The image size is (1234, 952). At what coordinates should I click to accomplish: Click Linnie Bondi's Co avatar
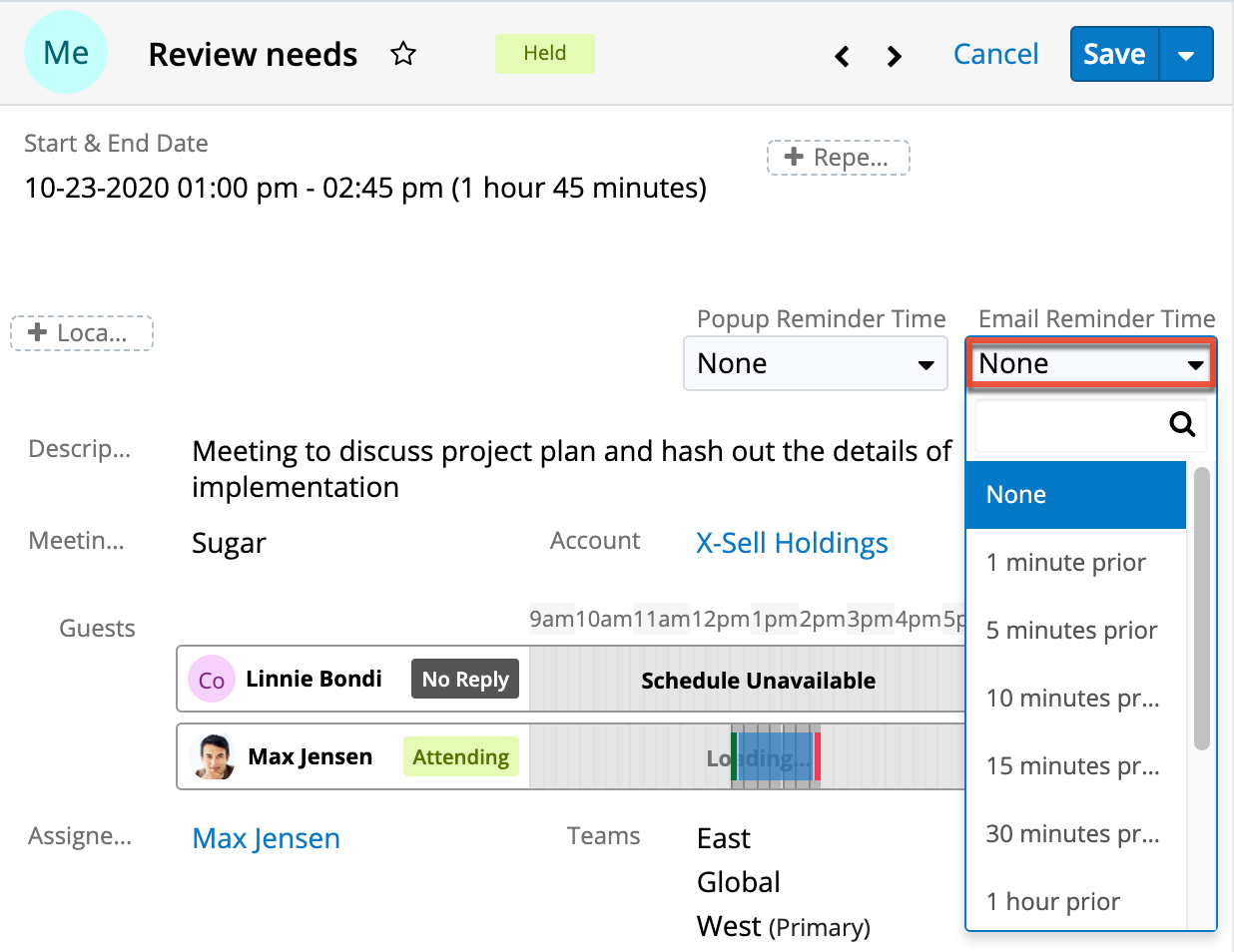point(211,680)
